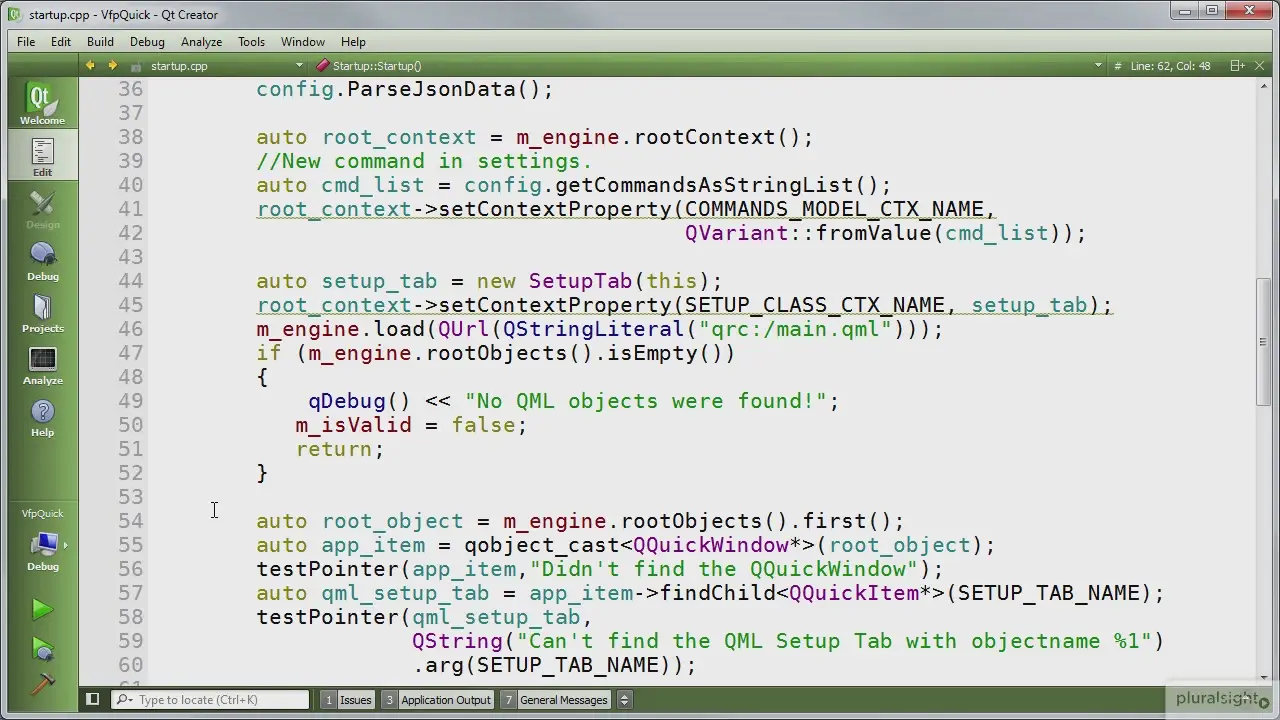1280x720 pixels.
Task: Click the Line 62, Col 48 indicator
Action: click(x=1170, y=66)
